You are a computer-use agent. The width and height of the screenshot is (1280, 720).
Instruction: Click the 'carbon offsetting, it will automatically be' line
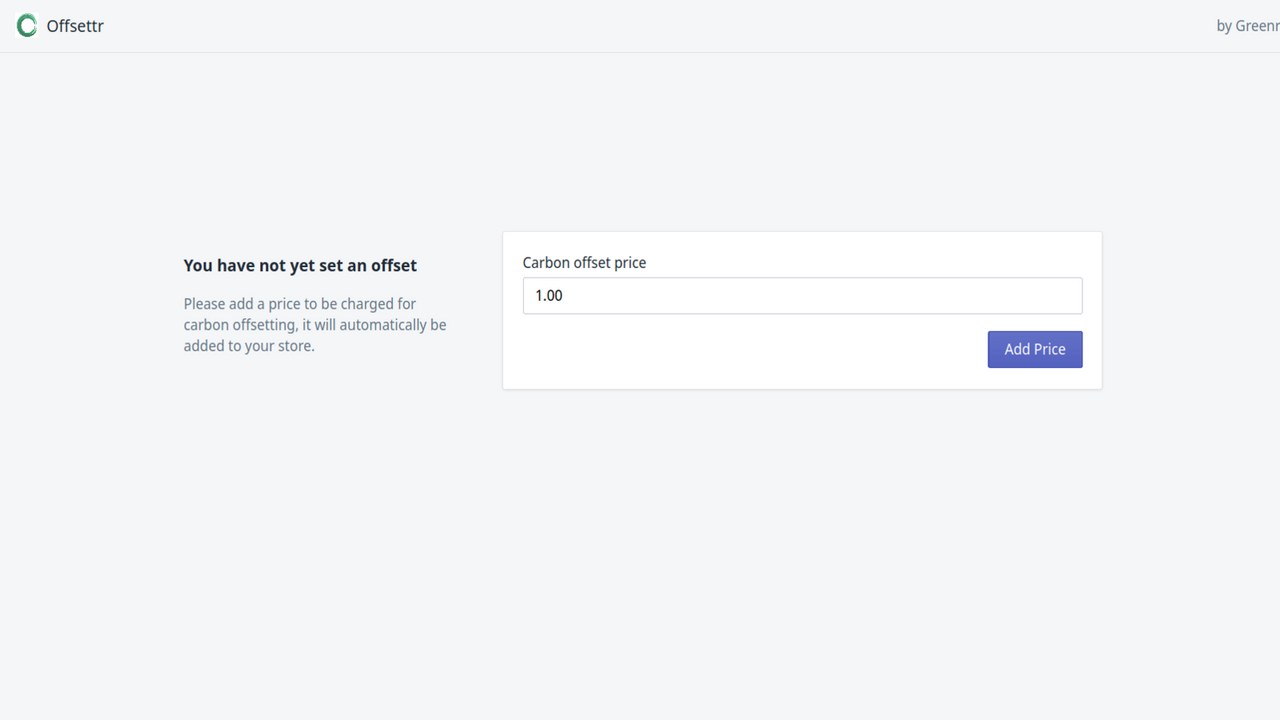(x=315, y=325)
